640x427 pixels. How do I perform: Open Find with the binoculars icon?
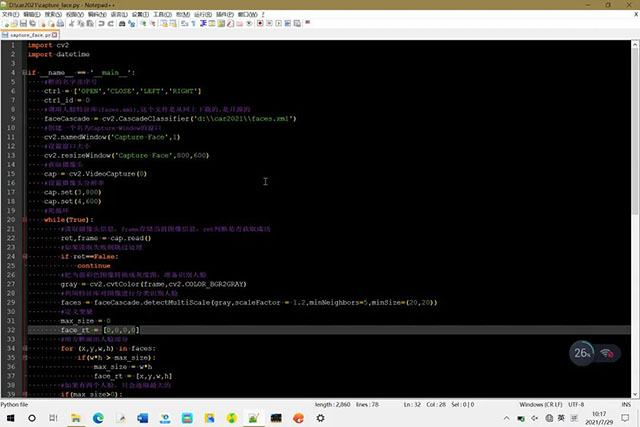click(x=122, y=24)
